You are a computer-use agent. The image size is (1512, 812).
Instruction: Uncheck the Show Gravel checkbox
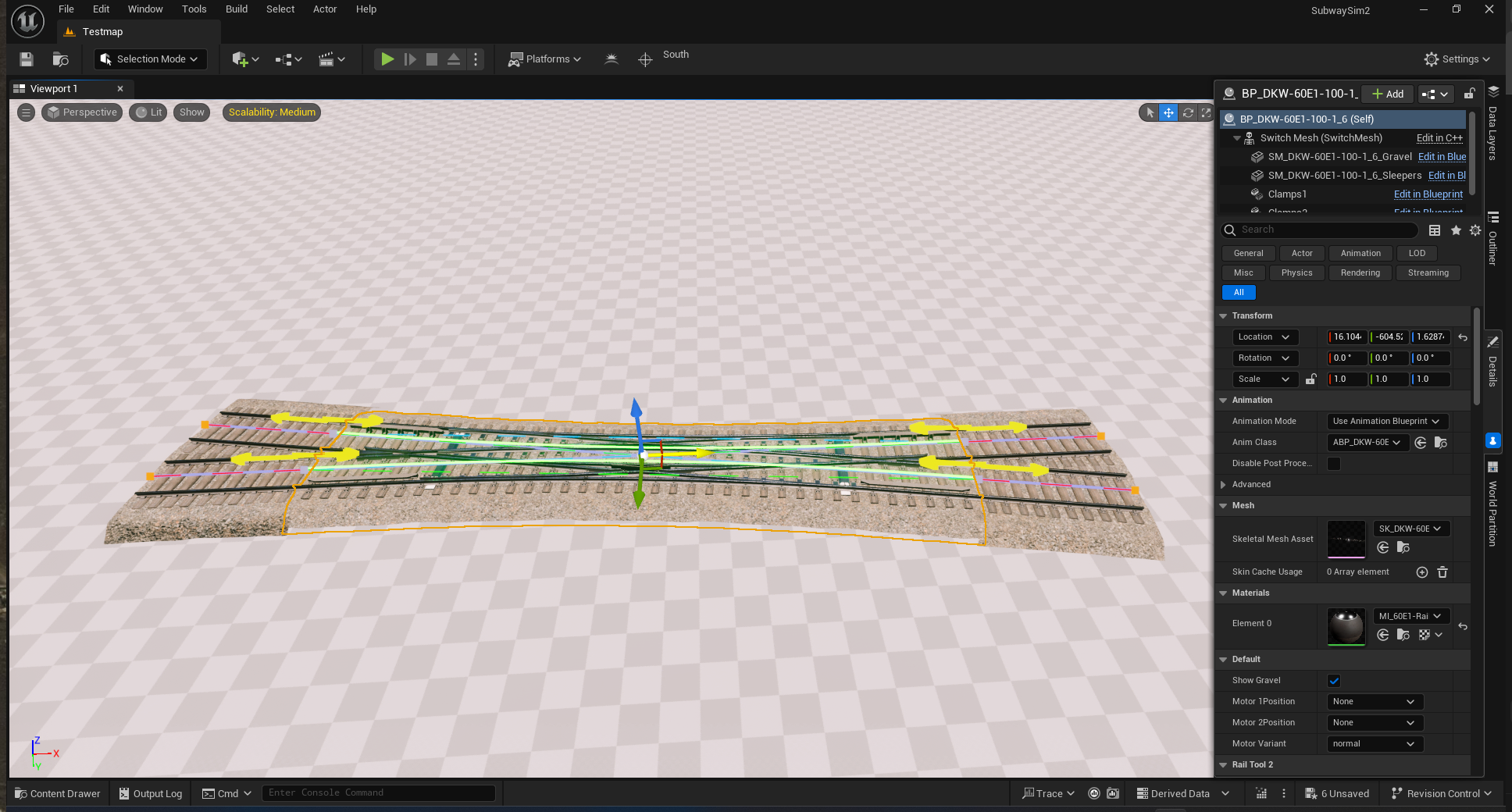coord(1334,681)
